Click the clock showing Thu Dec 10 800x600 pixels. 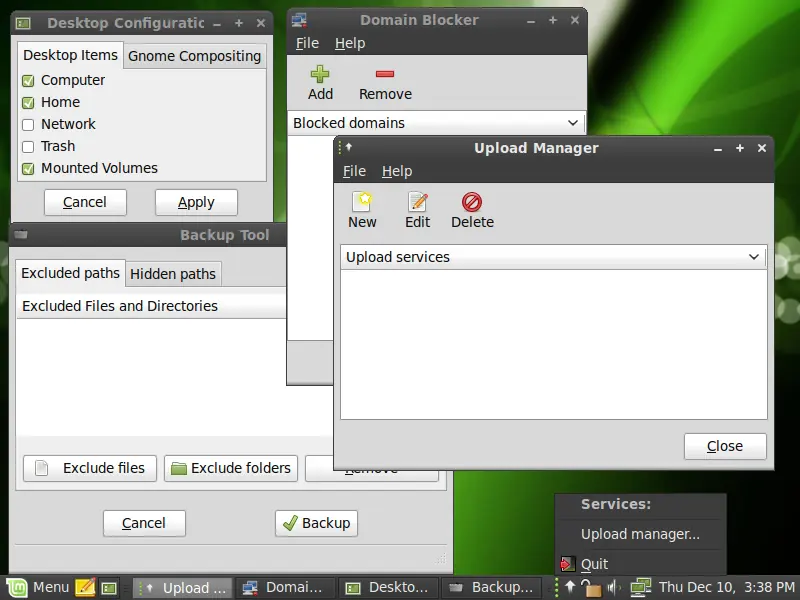click(727, 587)
